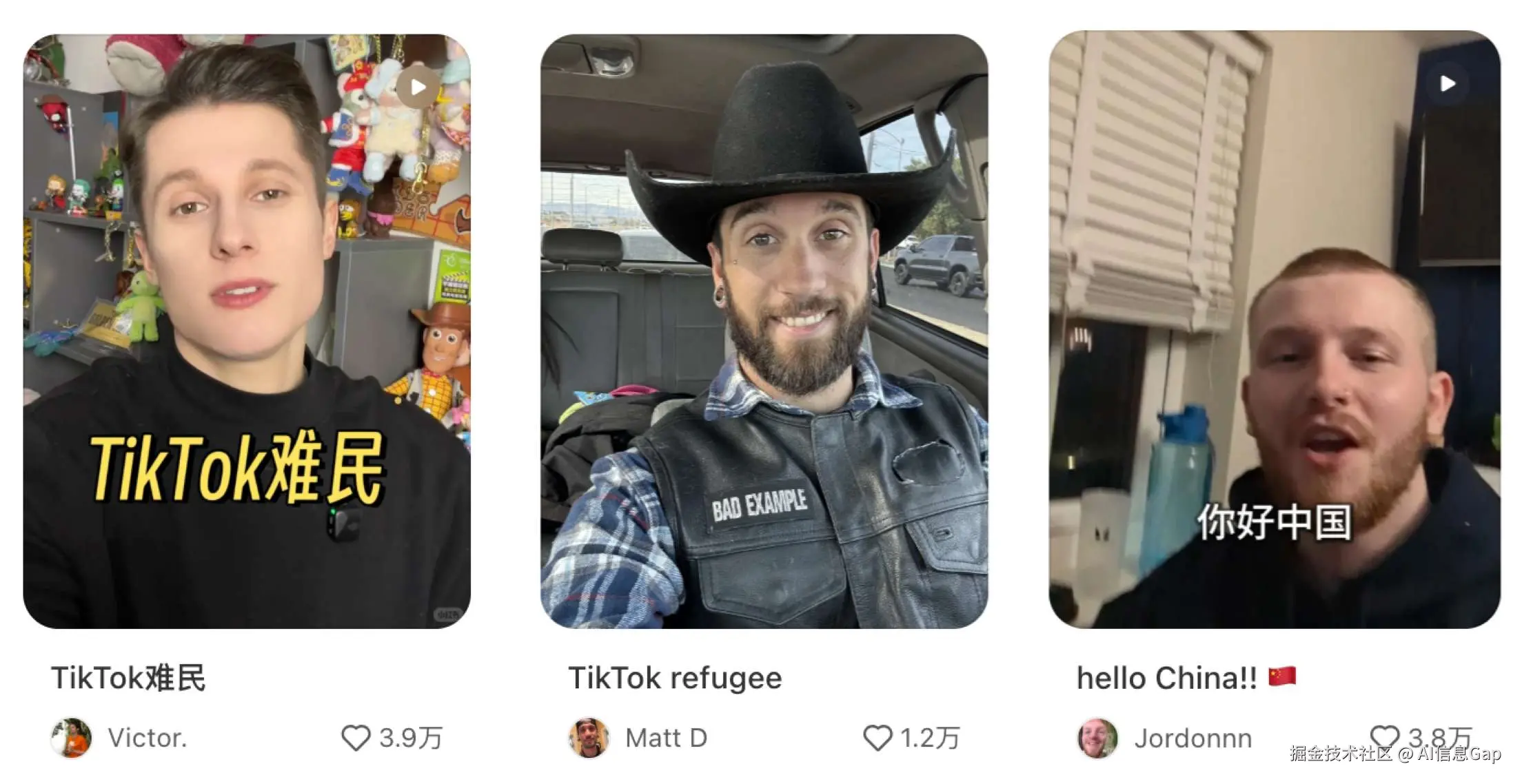Open the cowboy hat selfie thumbnail
The image size is (1522, 784).
[x=764, y=331]
